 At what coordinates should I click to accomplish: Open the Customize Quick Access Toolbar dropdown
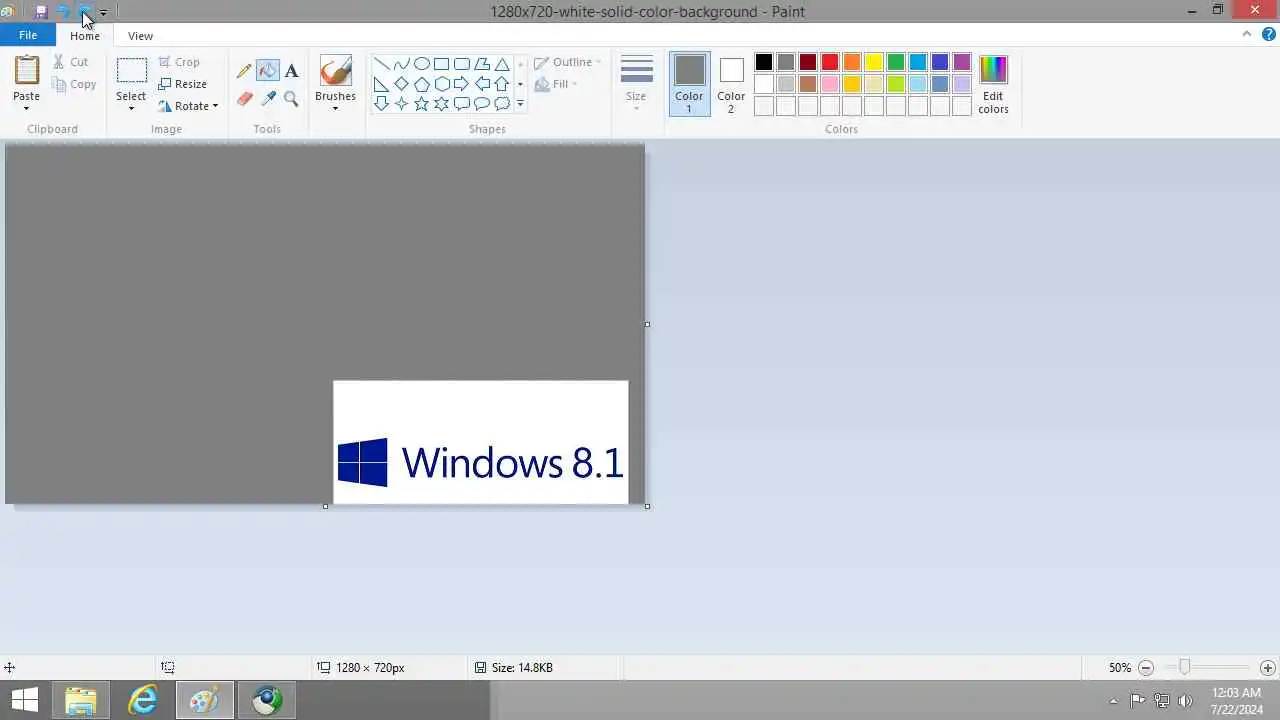103,12
